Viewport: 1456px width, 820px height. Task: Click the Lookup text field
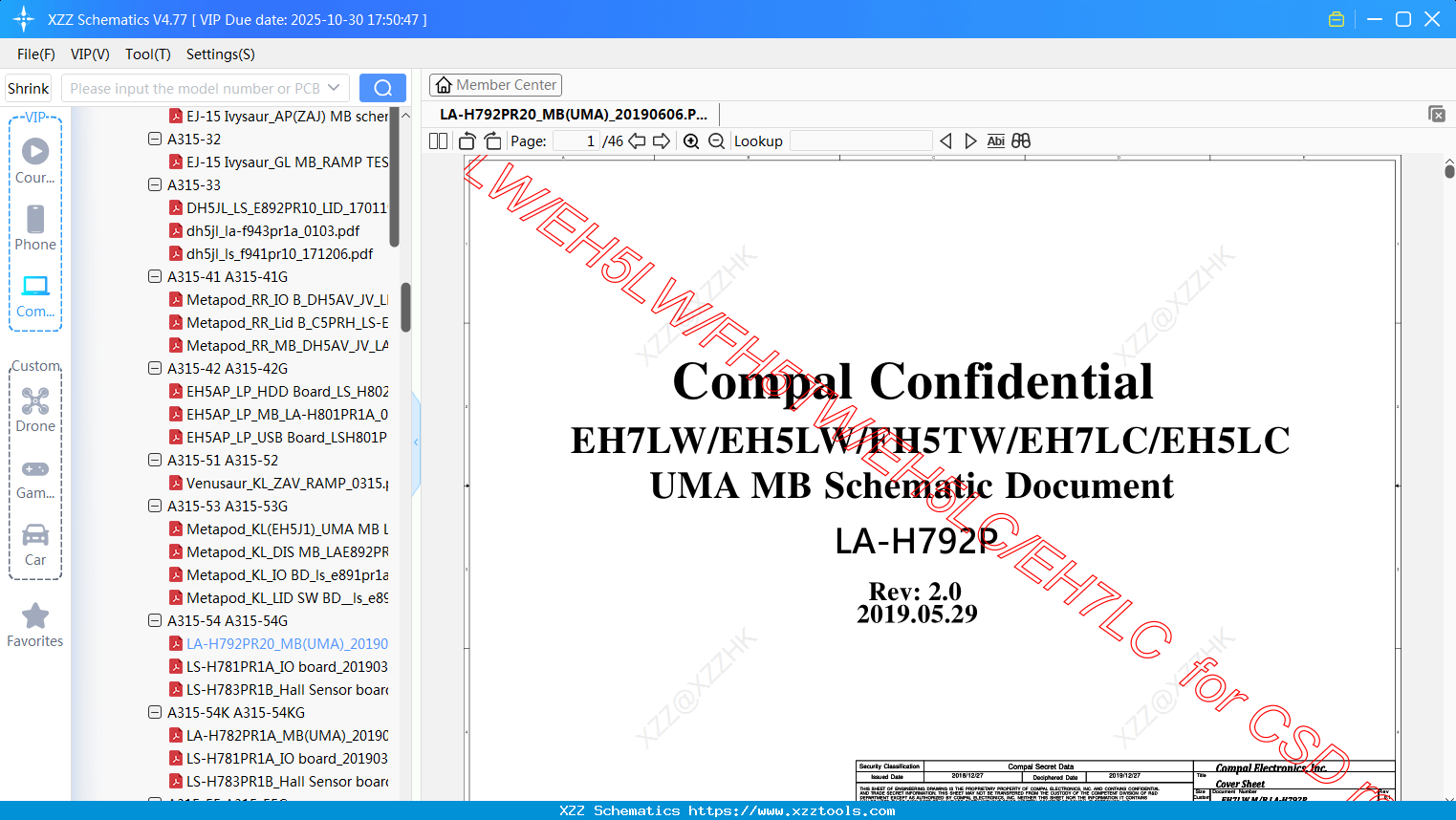pyautogui.click(x=861, y=141)
